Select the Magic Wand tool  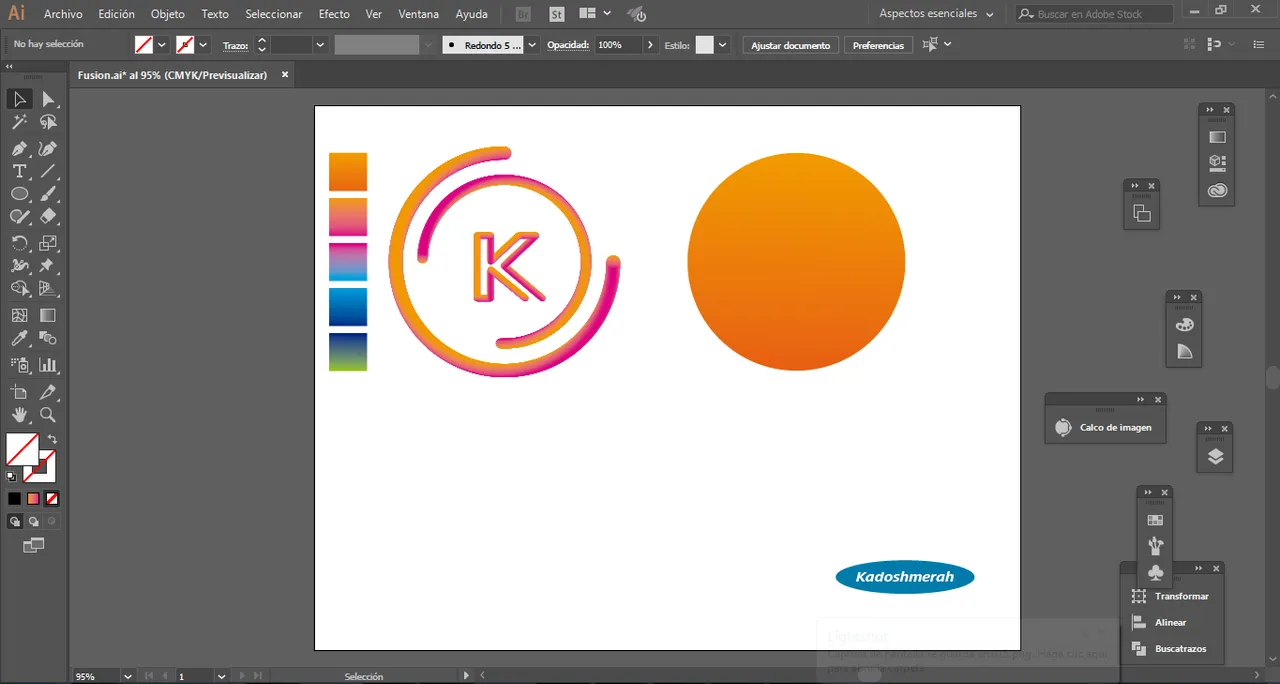click(x=19, y=122)
